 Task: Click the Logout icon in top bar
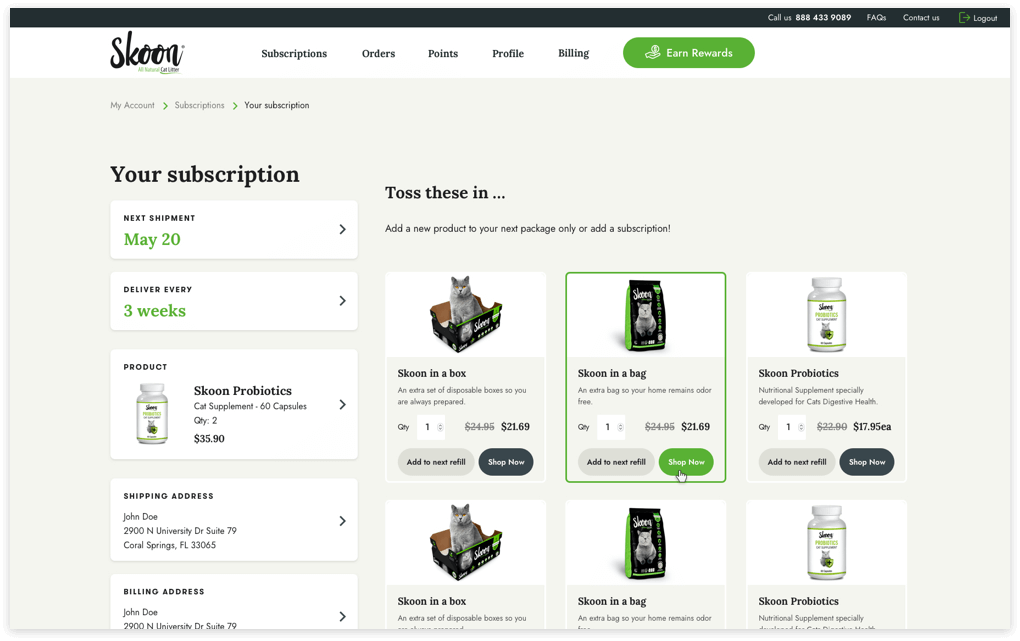[964, 18]
